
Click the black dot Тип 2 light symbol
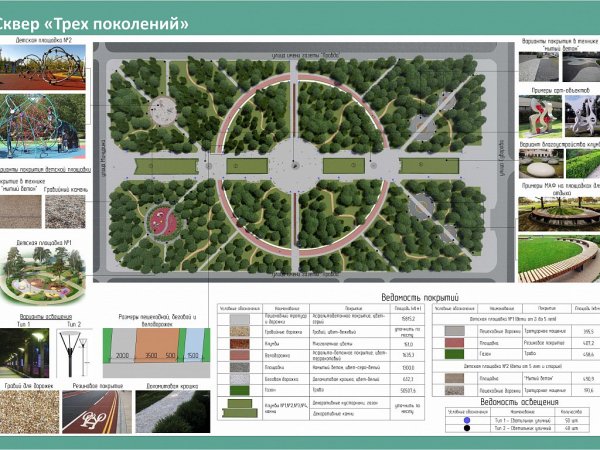tap(467, 428)
